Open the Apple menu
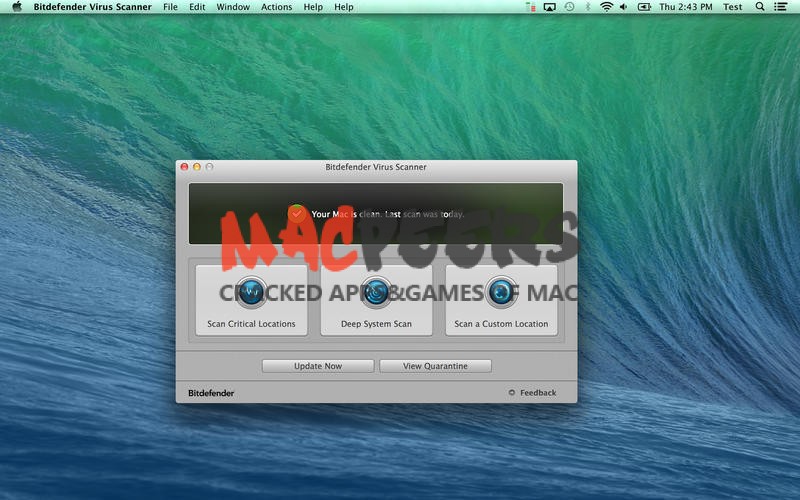The height and width of the screenshot is (500, 800). click(16, 7)
